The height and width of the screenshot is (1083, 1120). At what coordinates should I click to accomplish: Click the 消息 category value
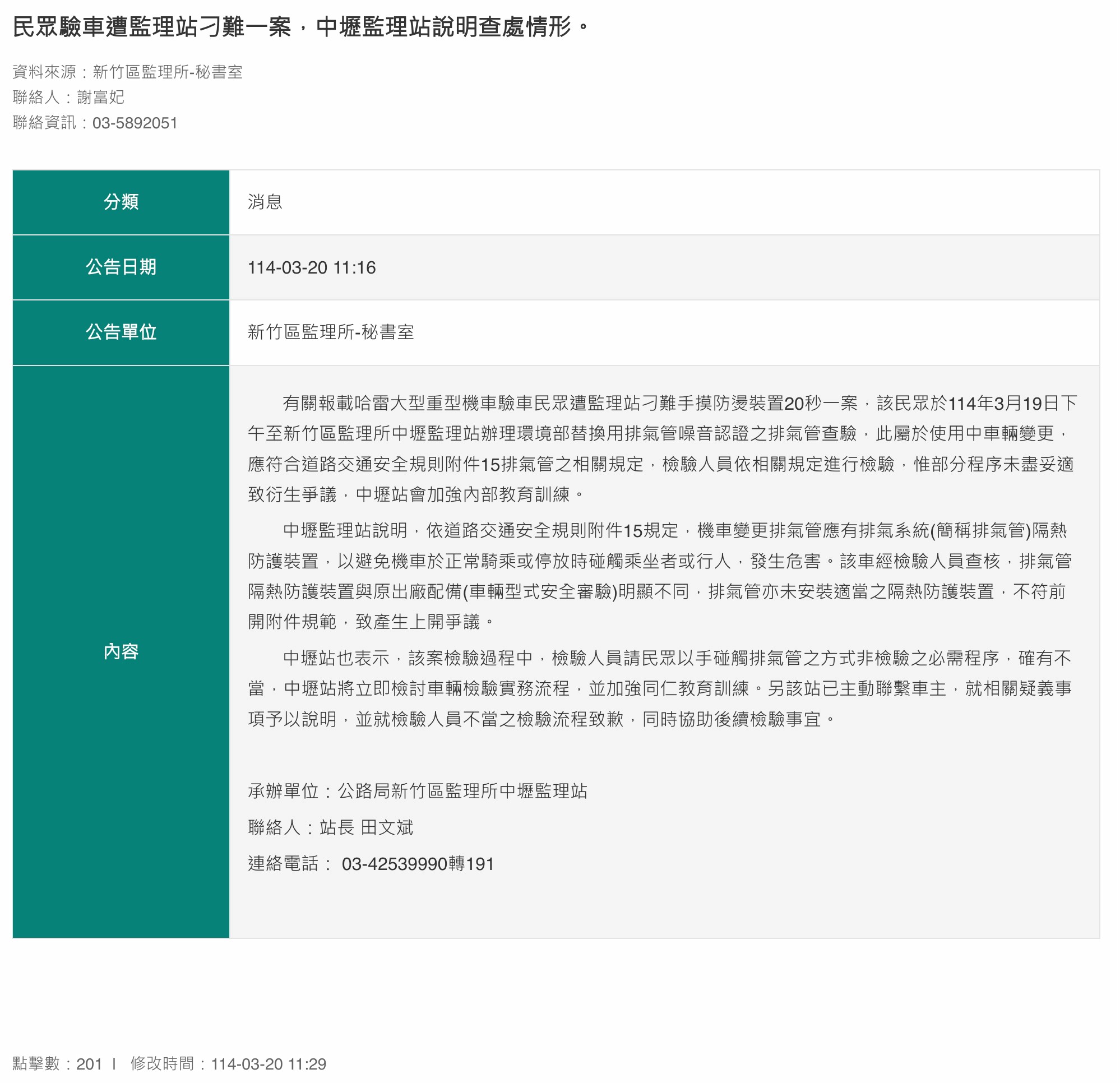pos(265,202)
